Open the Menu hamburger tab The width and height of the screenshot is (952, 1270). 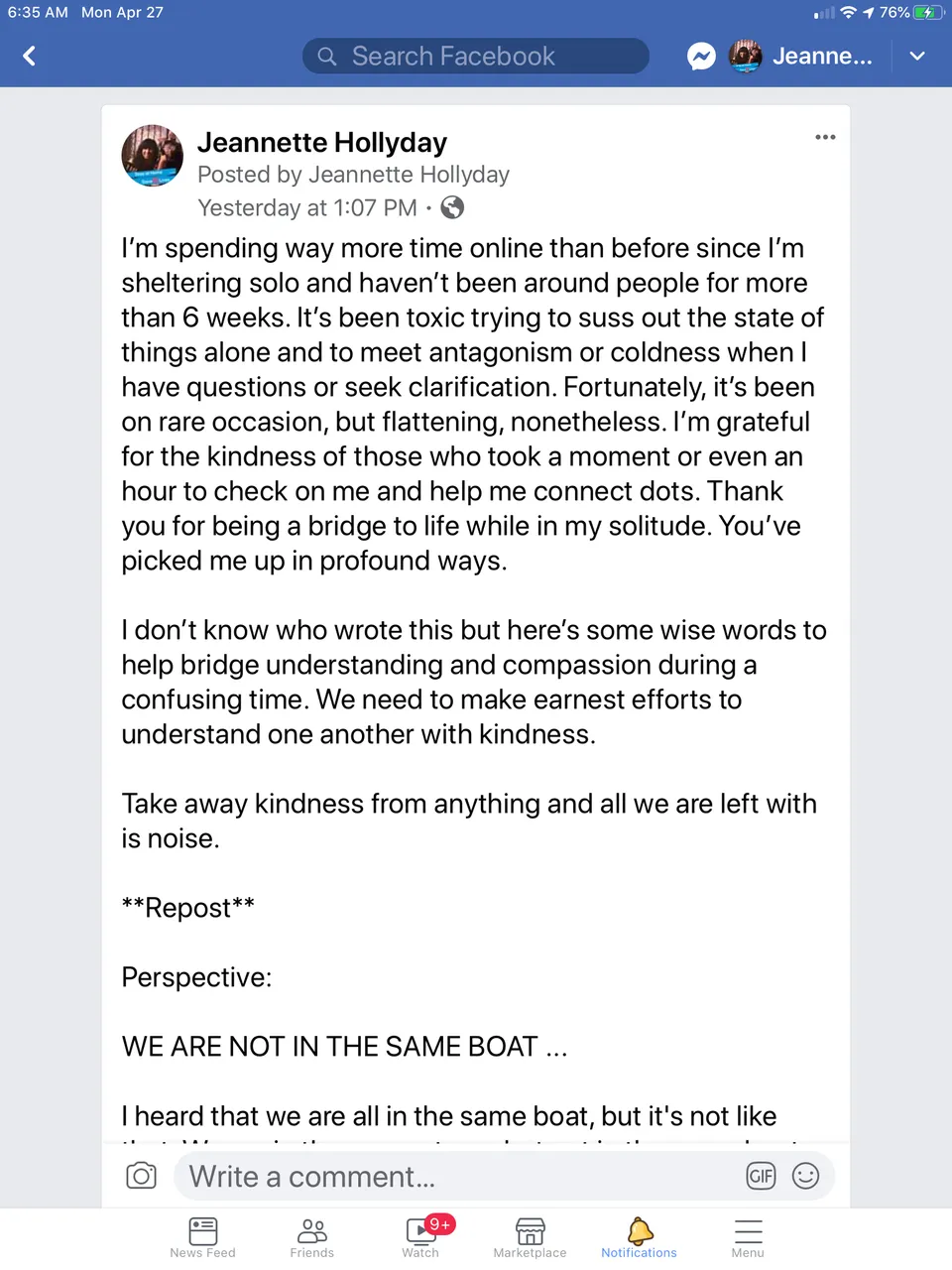click(x=748, y=1237)
